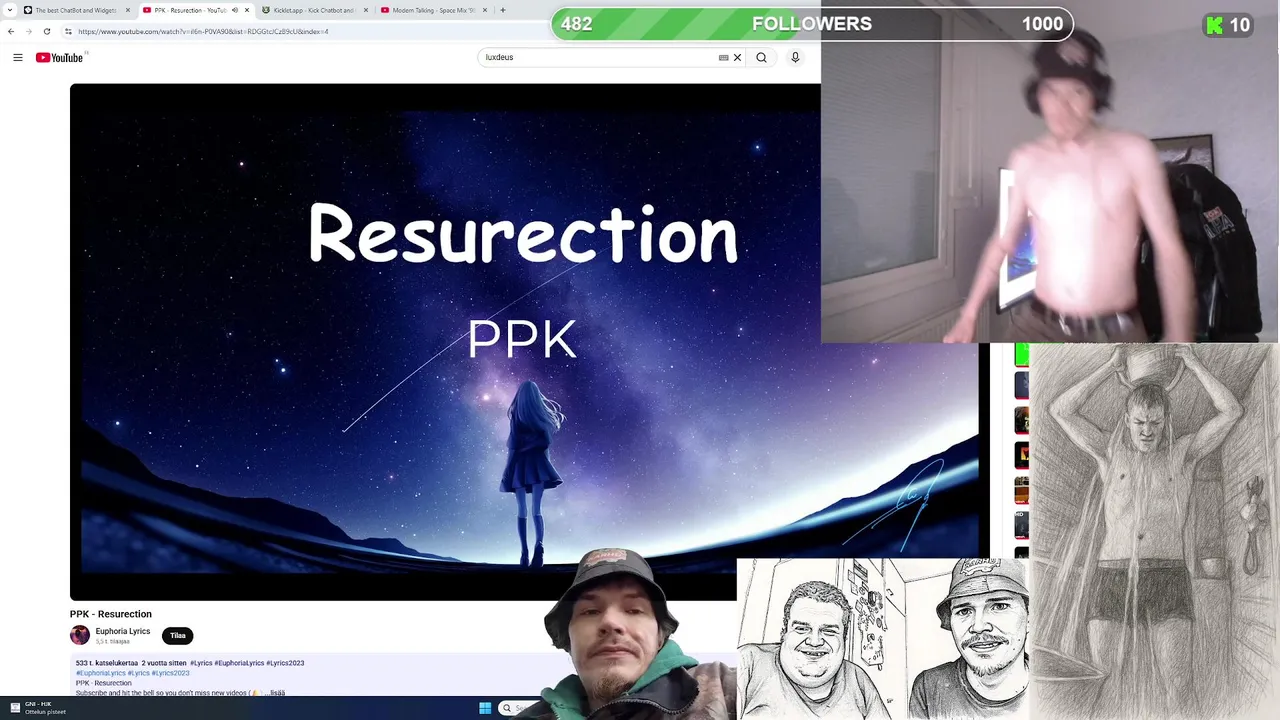Mute the PPK - Resurection tab audio icon

[235, 10]
